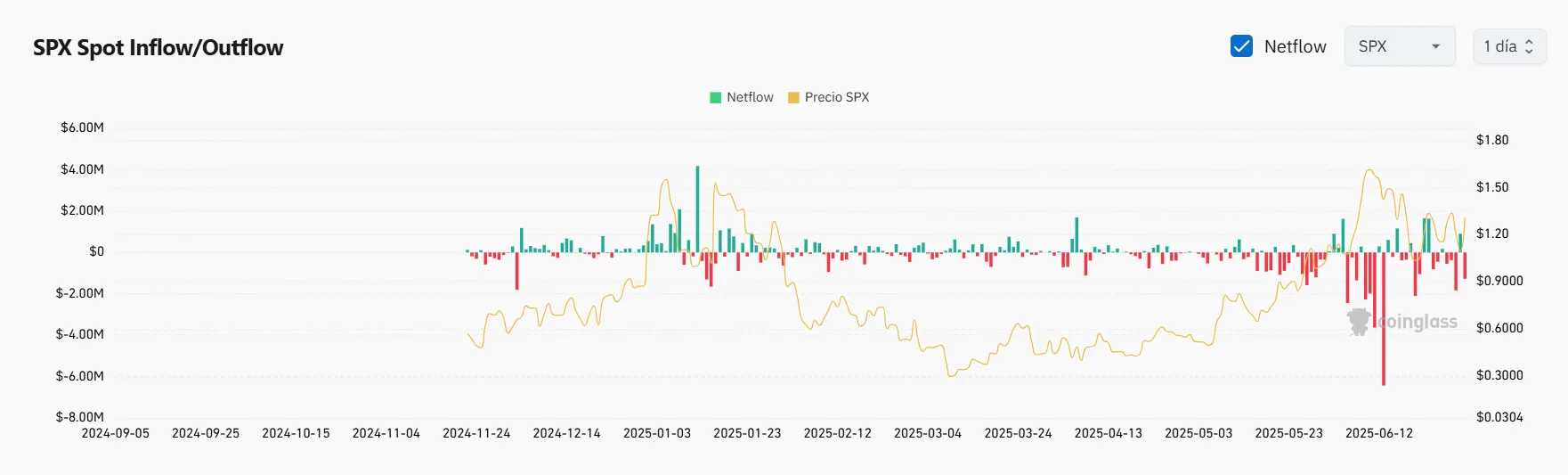Viewport: 1568px width, 475px height.
Task: Click the tall green bar in mid-April 2025
Action: (x=1076, y=234)
